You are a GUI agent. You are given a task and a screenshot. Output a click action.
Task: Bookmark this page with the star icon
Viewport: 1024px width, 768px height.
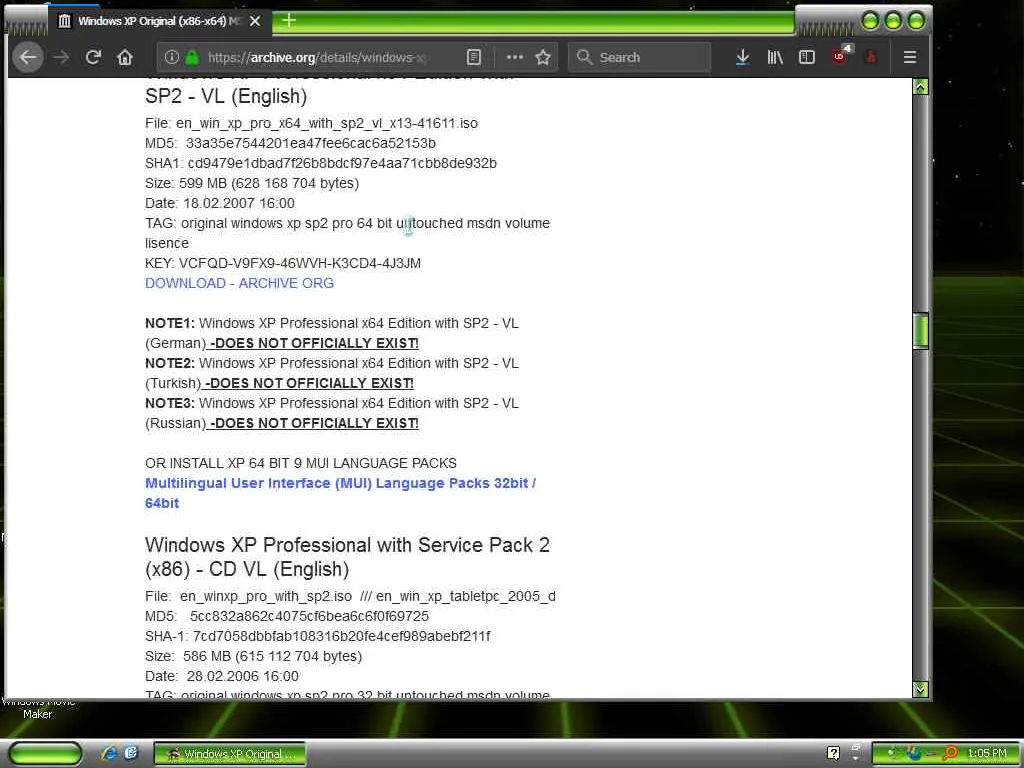tap(543, 57)
